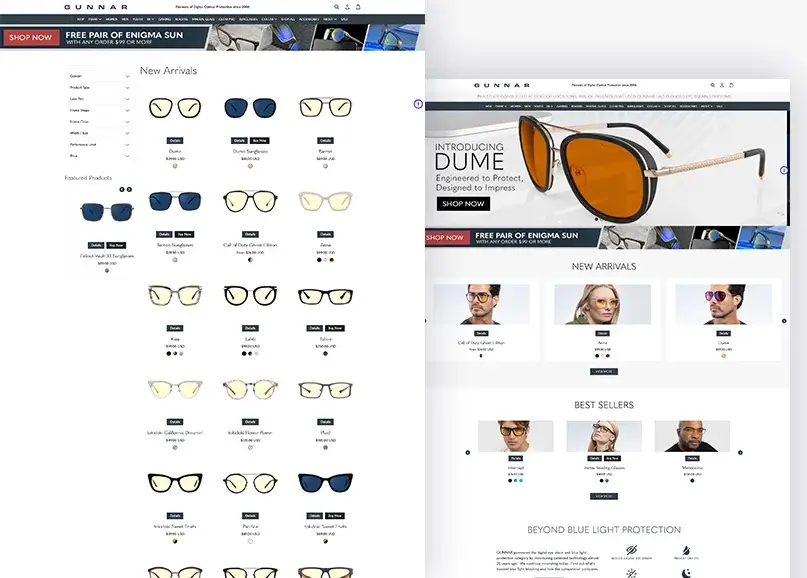
Task: Open account icon in the left listing page header
Action: 347,7
